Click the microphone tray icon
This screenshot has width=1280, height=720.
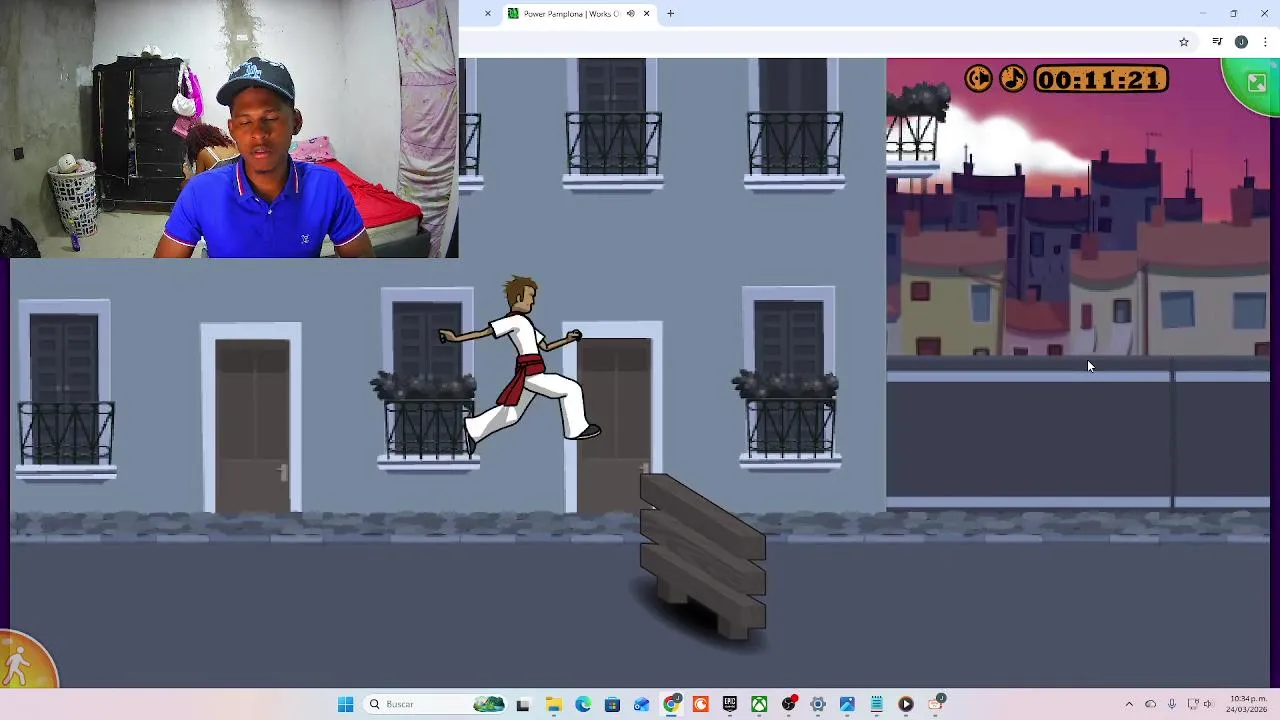pos(1172,704)
